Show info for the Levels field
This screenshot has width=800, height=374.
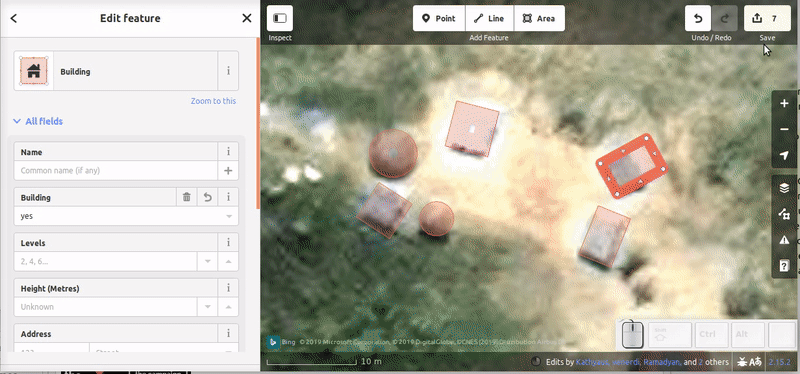228,242
